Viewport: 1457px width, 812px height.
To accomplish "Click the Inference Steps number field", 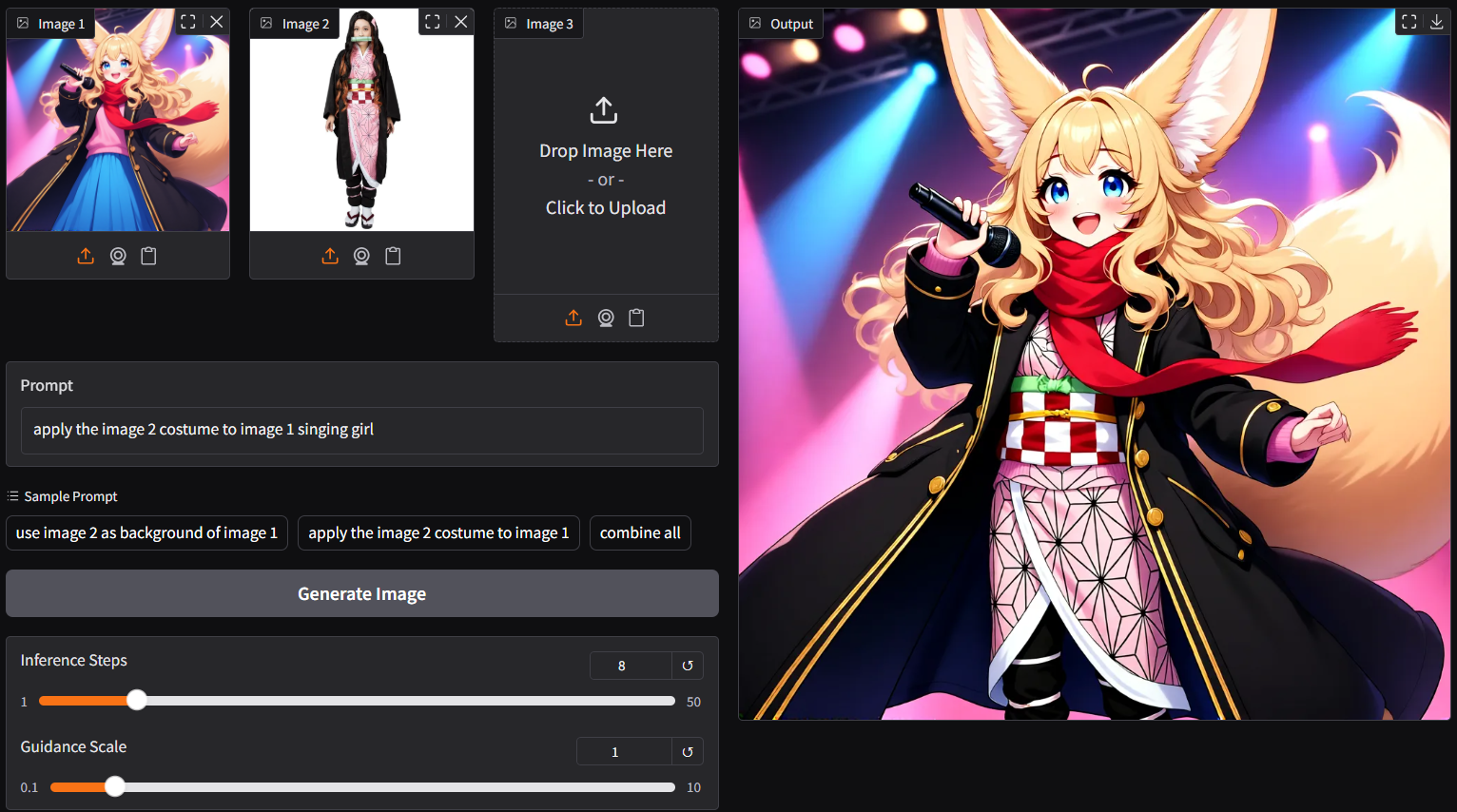I will click(x=631, y=666).
